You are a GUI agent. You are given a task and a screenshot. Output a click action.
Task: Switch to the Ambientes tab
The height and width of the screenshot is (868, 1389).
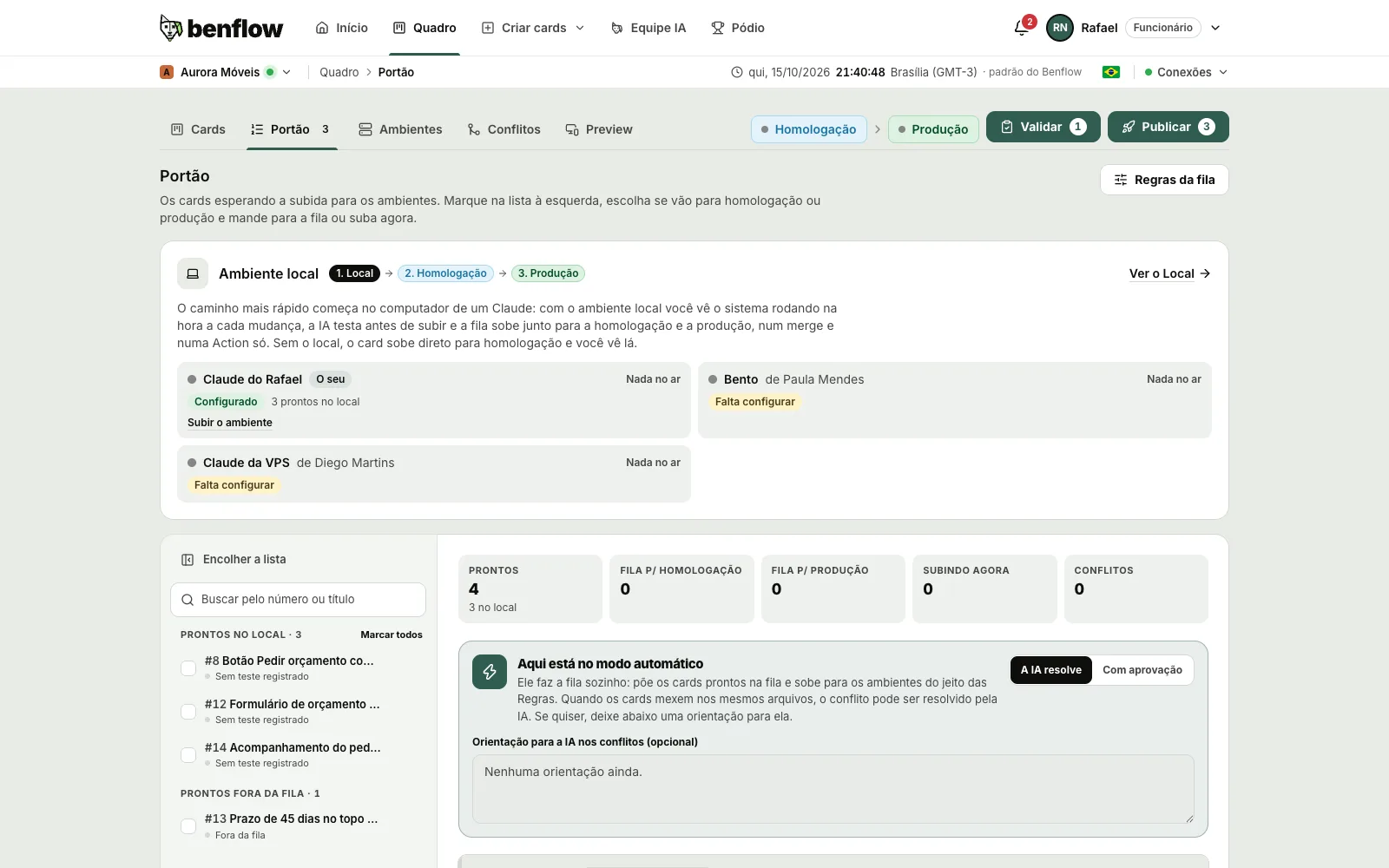[400, 129]
